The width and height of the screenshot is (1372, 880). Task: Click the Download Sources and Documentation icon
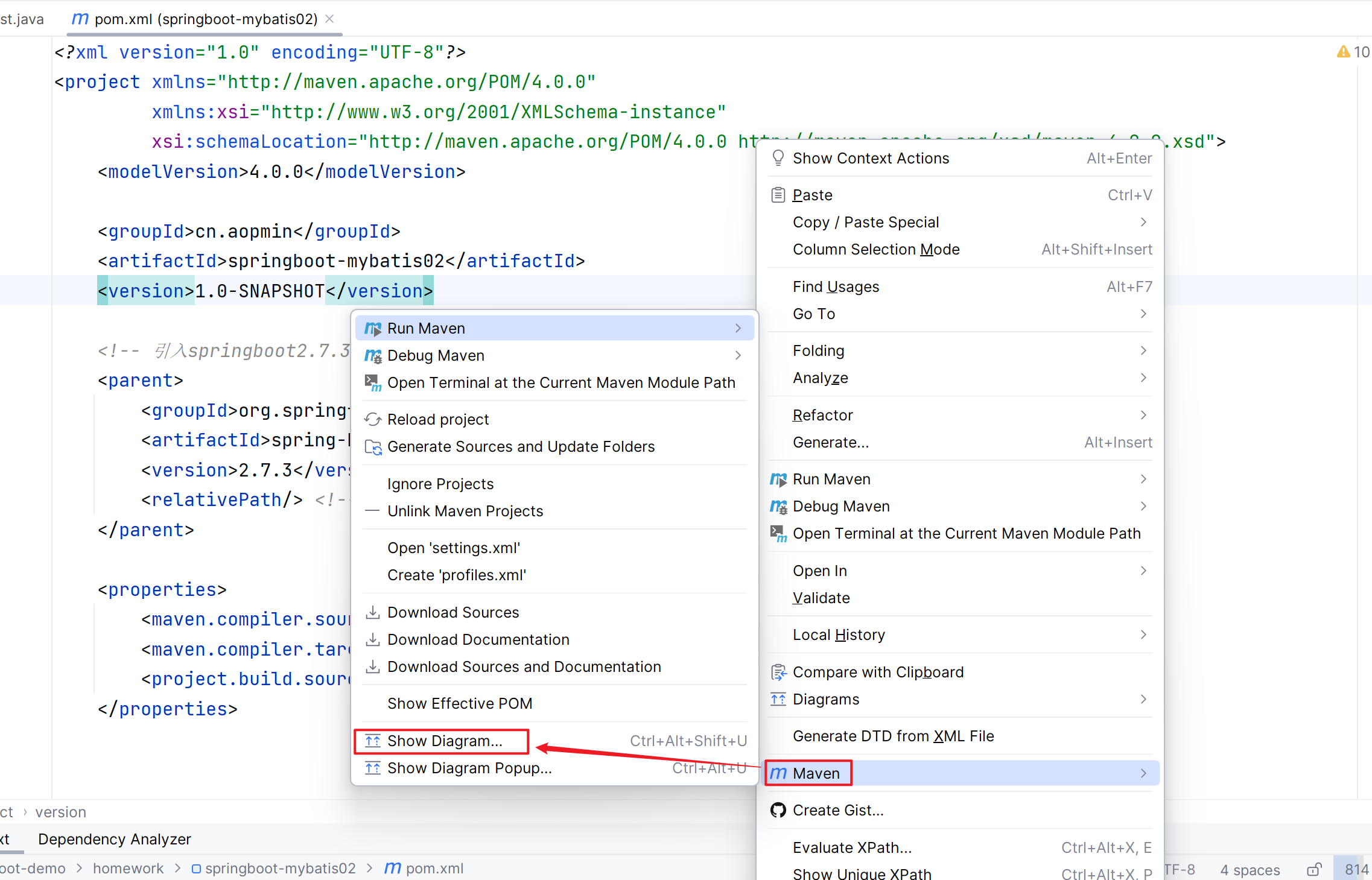point(373,667)
